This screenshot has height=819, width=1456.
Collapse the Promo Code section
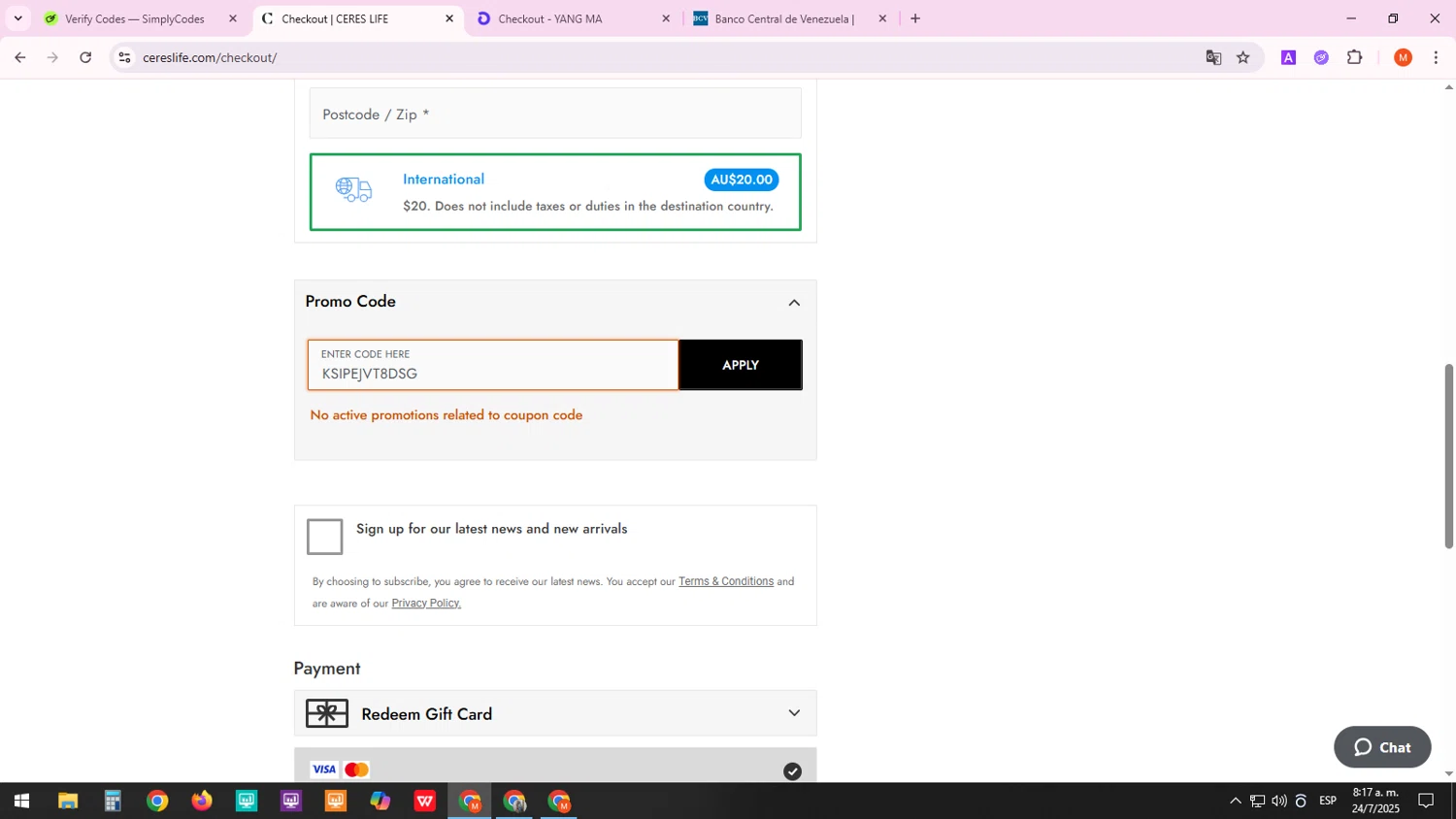(794, 303)
